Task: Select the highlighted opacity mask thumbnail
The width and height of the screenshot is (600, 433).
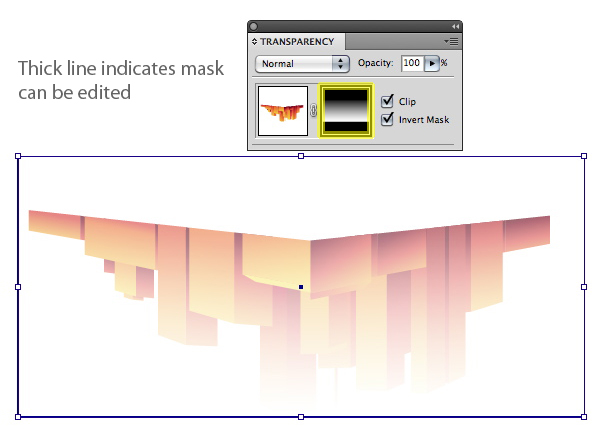Action: tap(346, 111)
